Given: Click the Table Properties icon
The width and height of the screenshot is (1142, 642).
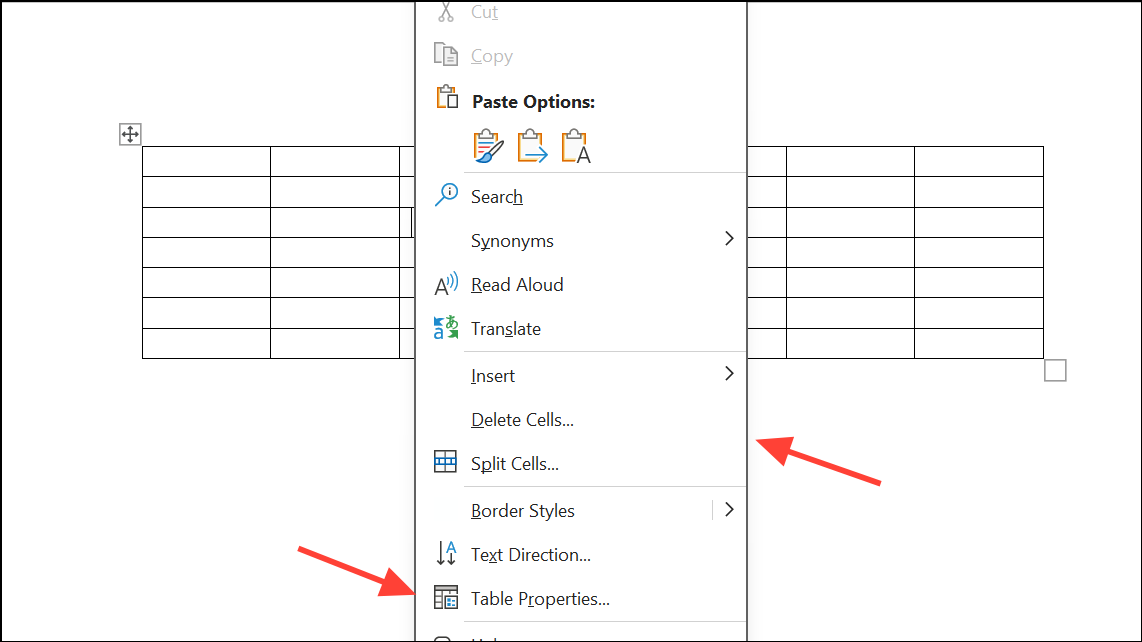Looking at the screenshot, I should point(446,597).
